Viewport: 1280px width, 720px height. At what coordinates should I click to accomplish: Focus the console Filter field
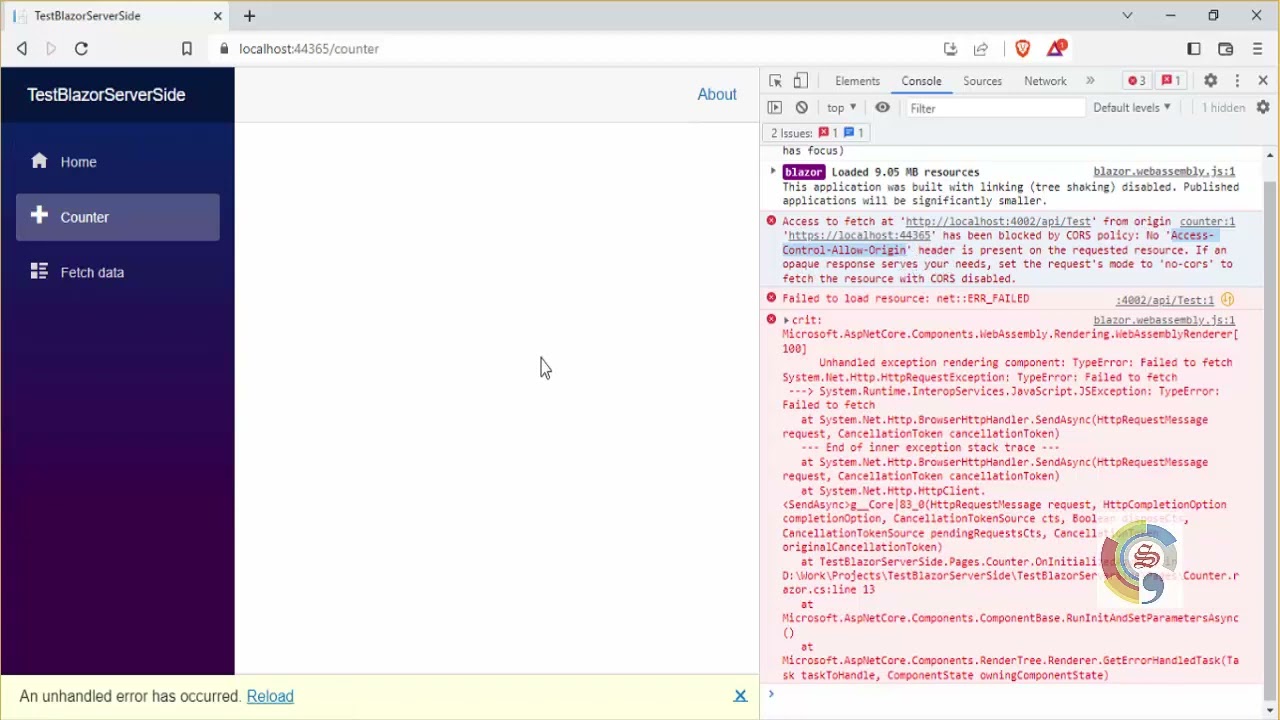pos(994,108)
